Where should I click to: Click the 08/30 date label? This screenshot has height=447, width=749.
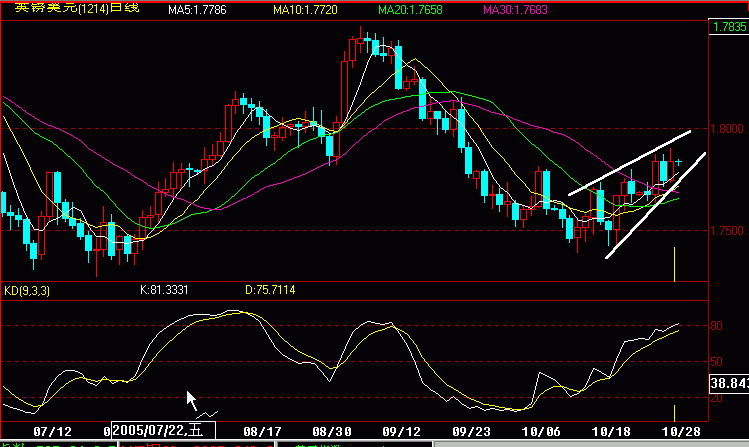pyautogui.click(x=332, y=432)
